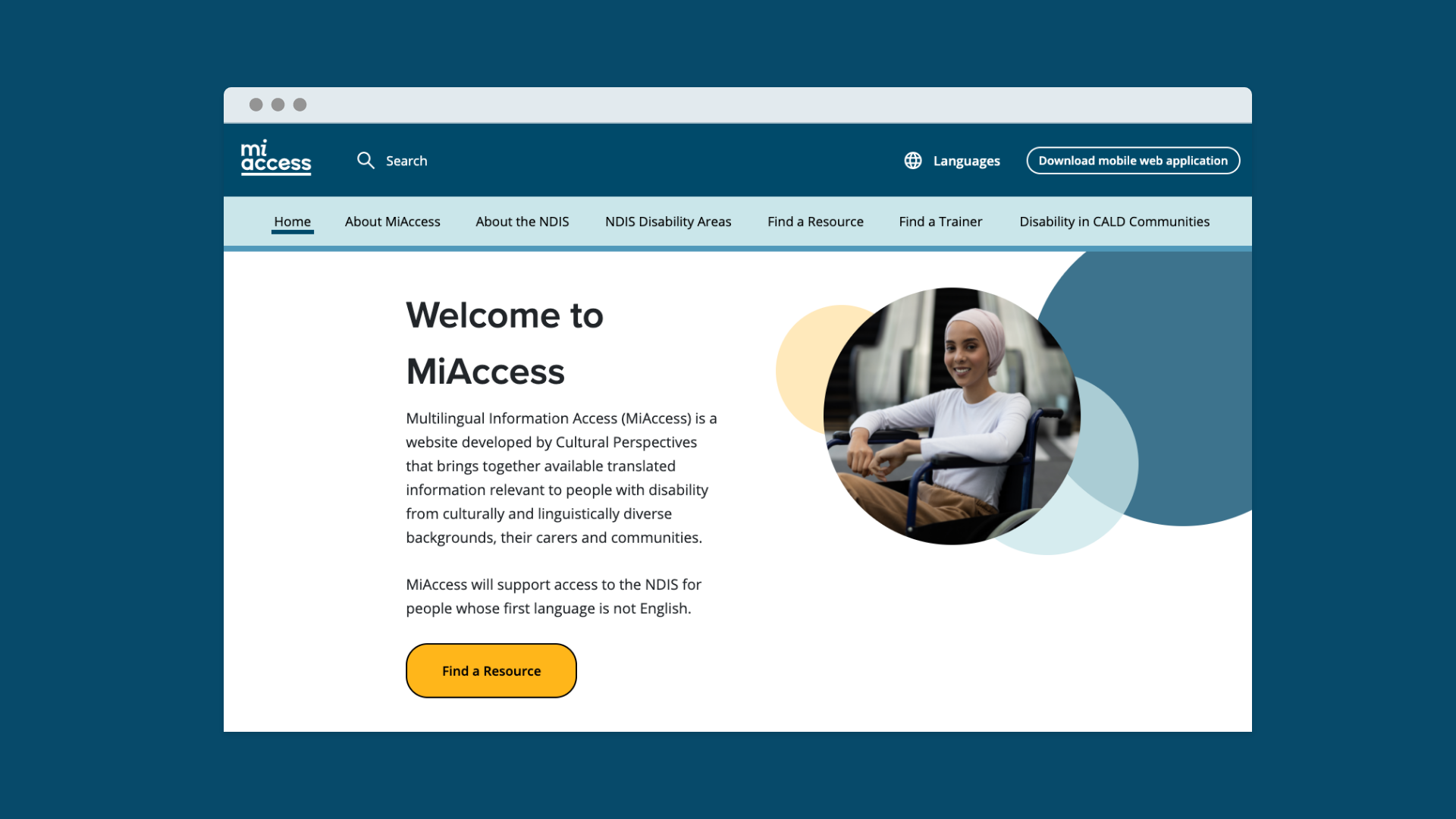Click the search magnifying glass icon
Screen dimensions: 1456x819
[x=365, y=160]
